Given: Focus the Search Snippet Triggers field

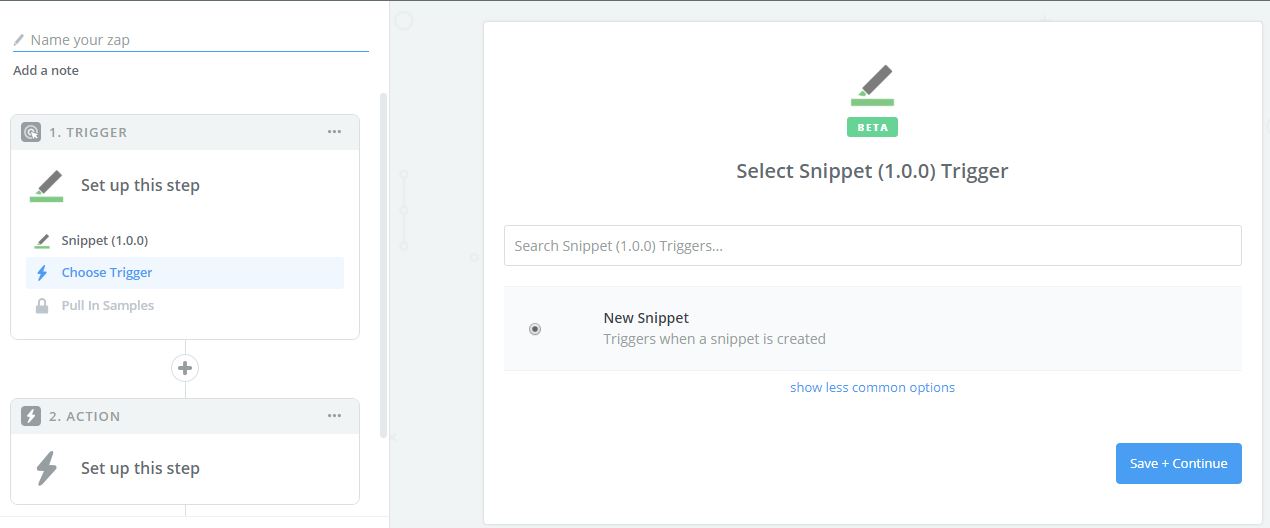Looking at the screenshot, I should point(872,245).
